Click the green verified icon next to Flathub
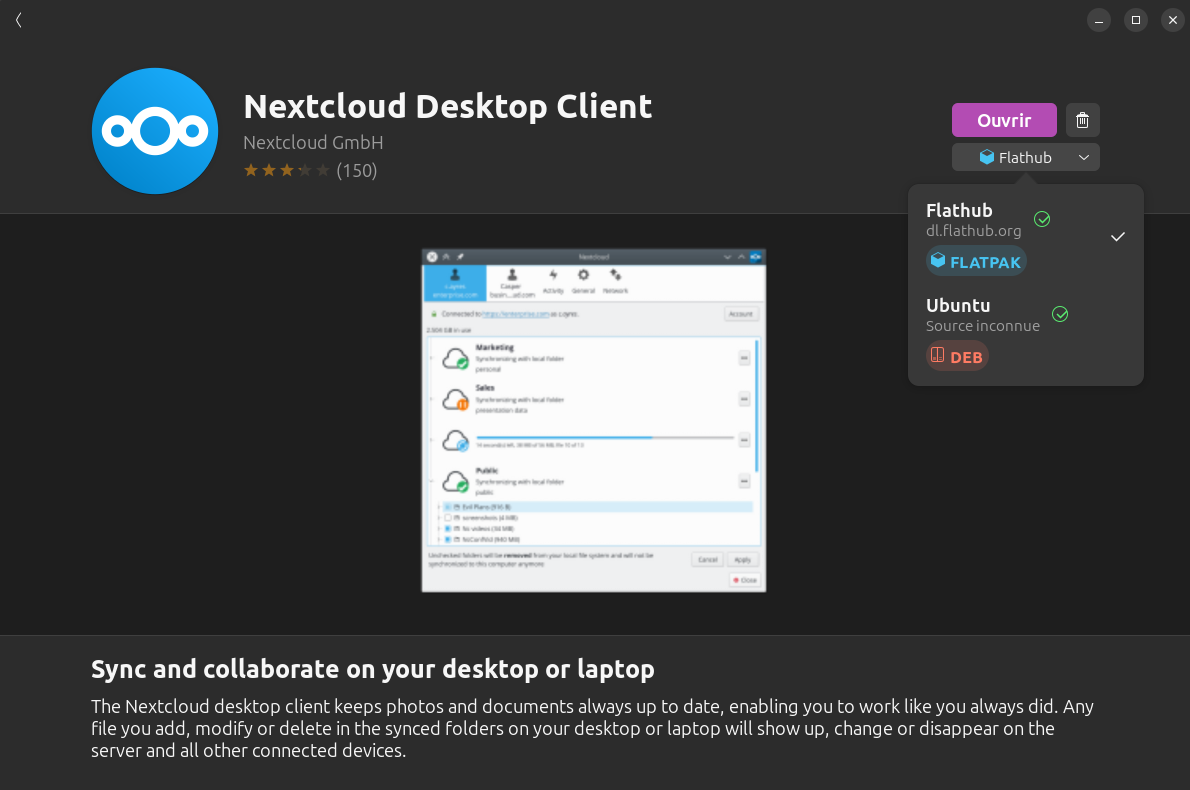The image size is (1190, 790). [1042, 219]
